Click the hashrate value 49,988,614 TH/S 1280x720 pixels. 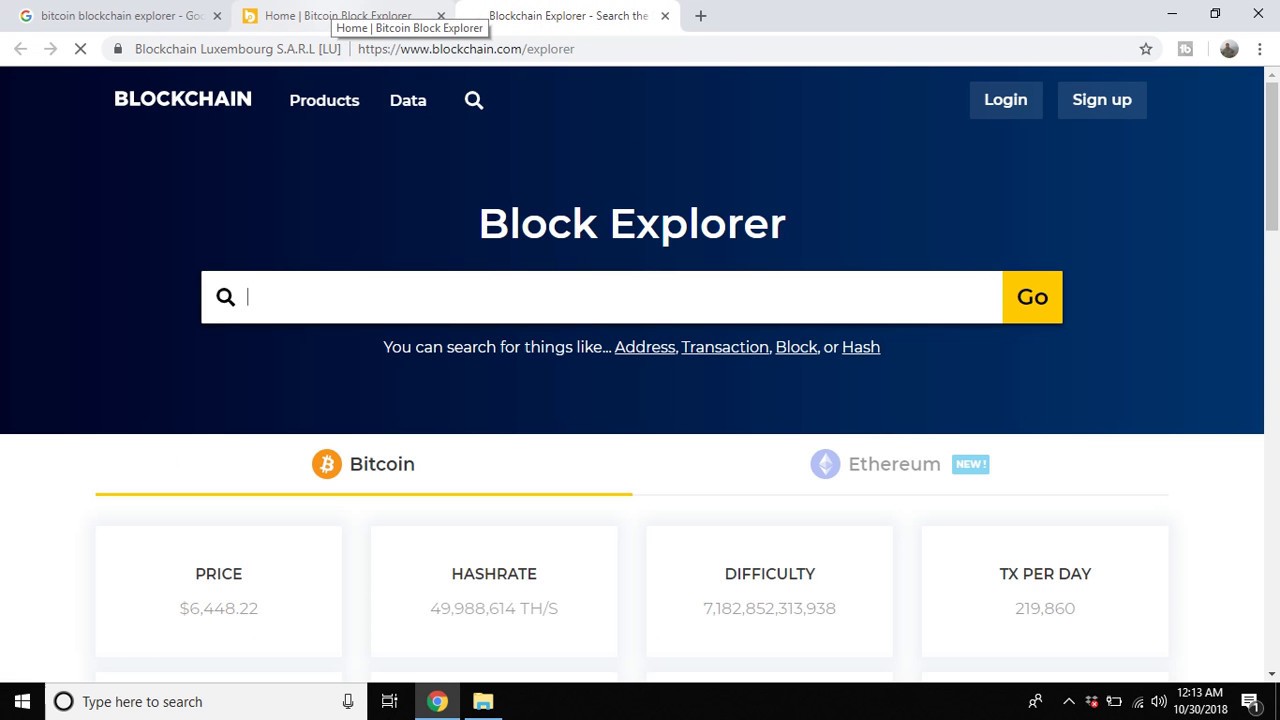494,608
